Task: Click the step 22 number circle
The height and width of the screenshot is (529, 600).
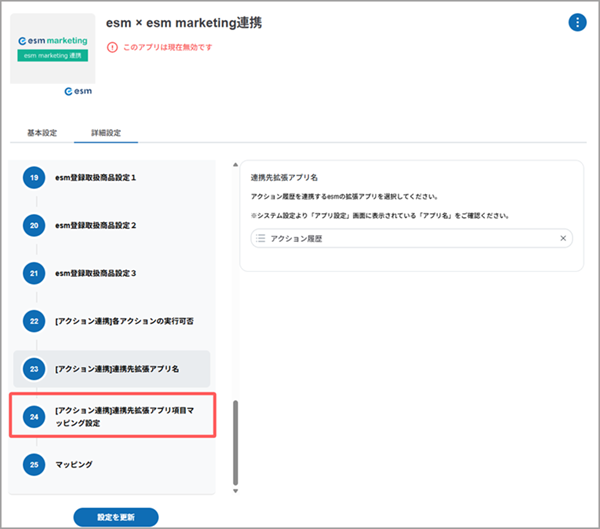Action: (34, 321)
